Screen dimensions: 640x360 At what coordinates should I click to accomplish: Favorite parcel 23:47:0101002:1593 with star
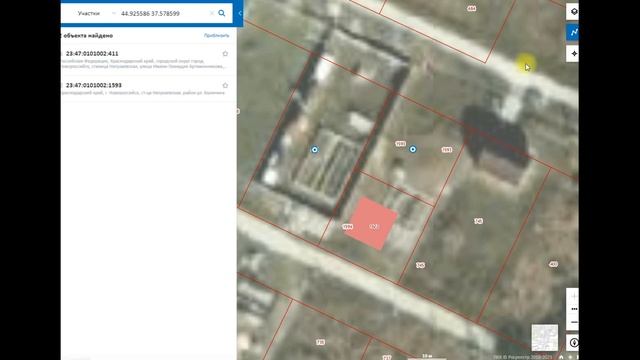click(225, 85)
